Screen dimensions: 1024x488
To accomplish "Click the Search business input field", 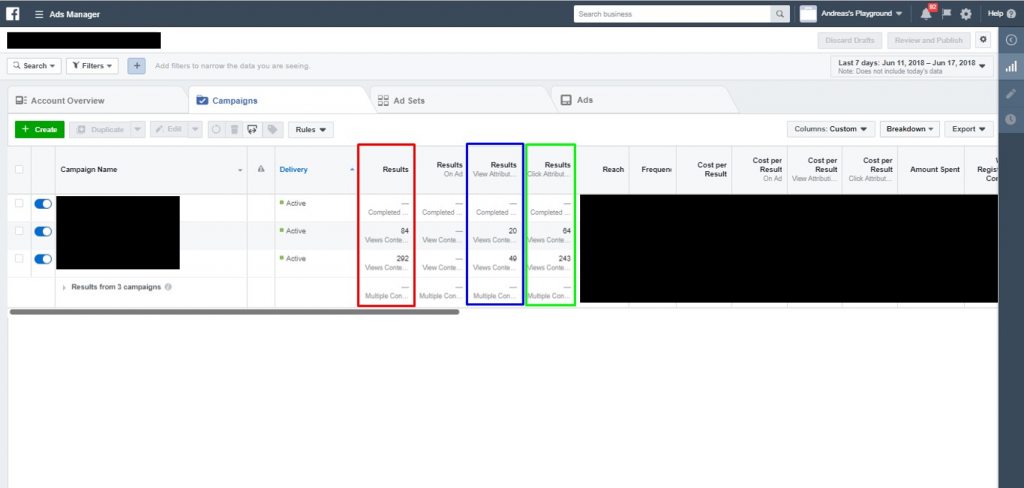I will [x=673, y=14].
